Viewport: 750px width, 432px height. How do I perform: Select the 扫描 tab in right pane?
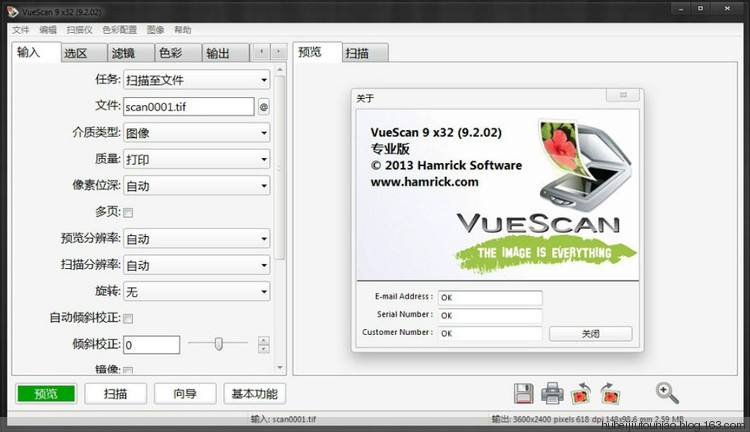click(x=365, y=53)
